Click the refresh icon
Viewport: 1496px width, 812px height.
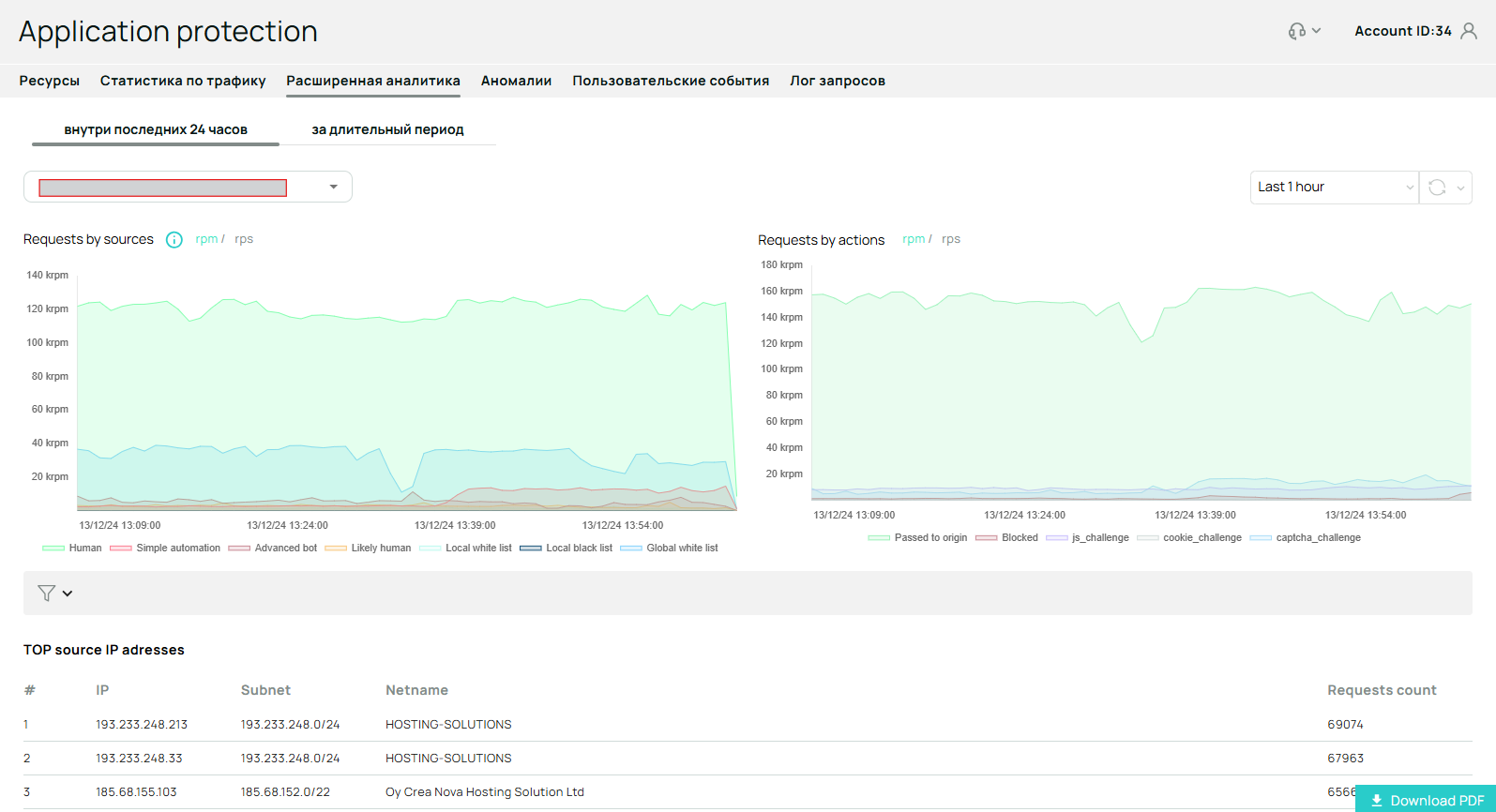point(1437,188)
